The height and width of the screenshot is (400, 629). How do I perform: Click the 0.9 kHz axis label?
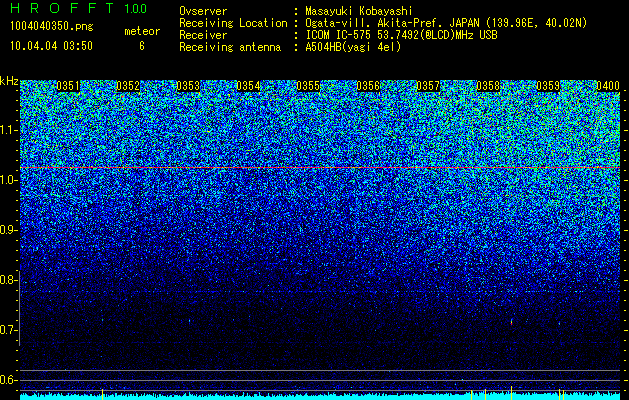pos(8,230)
